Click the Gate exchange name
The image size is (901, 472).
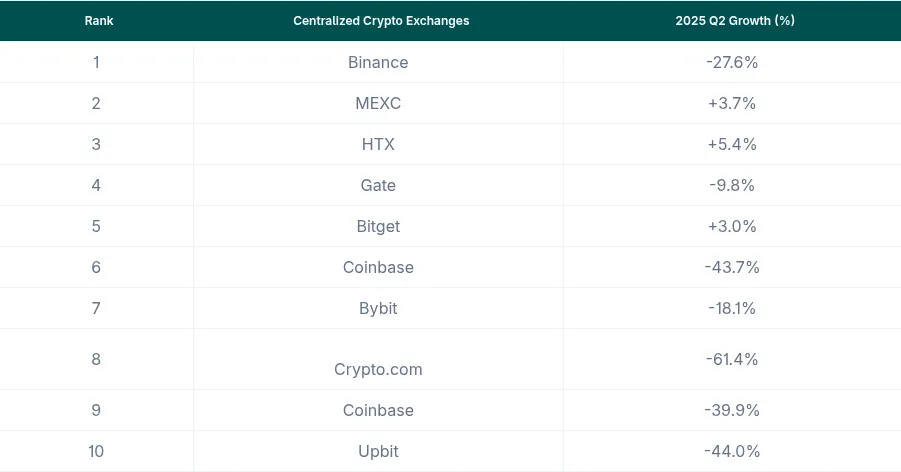[x=378, y=185]
